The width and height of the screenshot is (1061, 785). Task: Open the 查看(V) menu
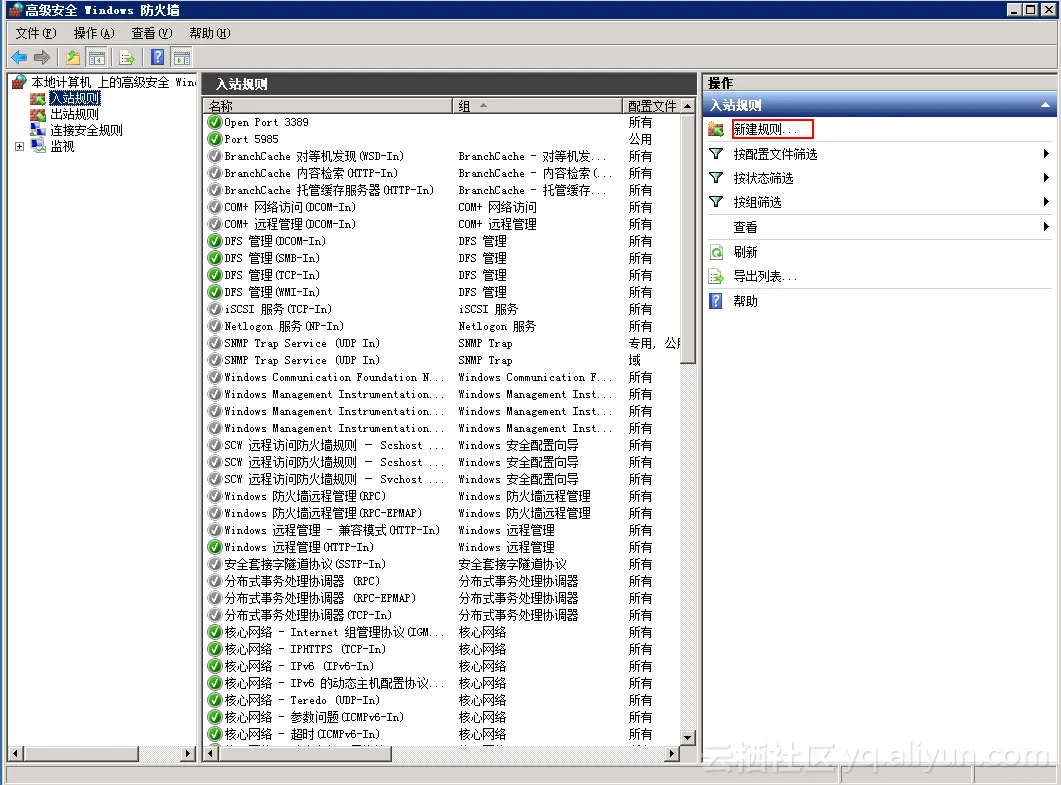(x=152, y=33)
